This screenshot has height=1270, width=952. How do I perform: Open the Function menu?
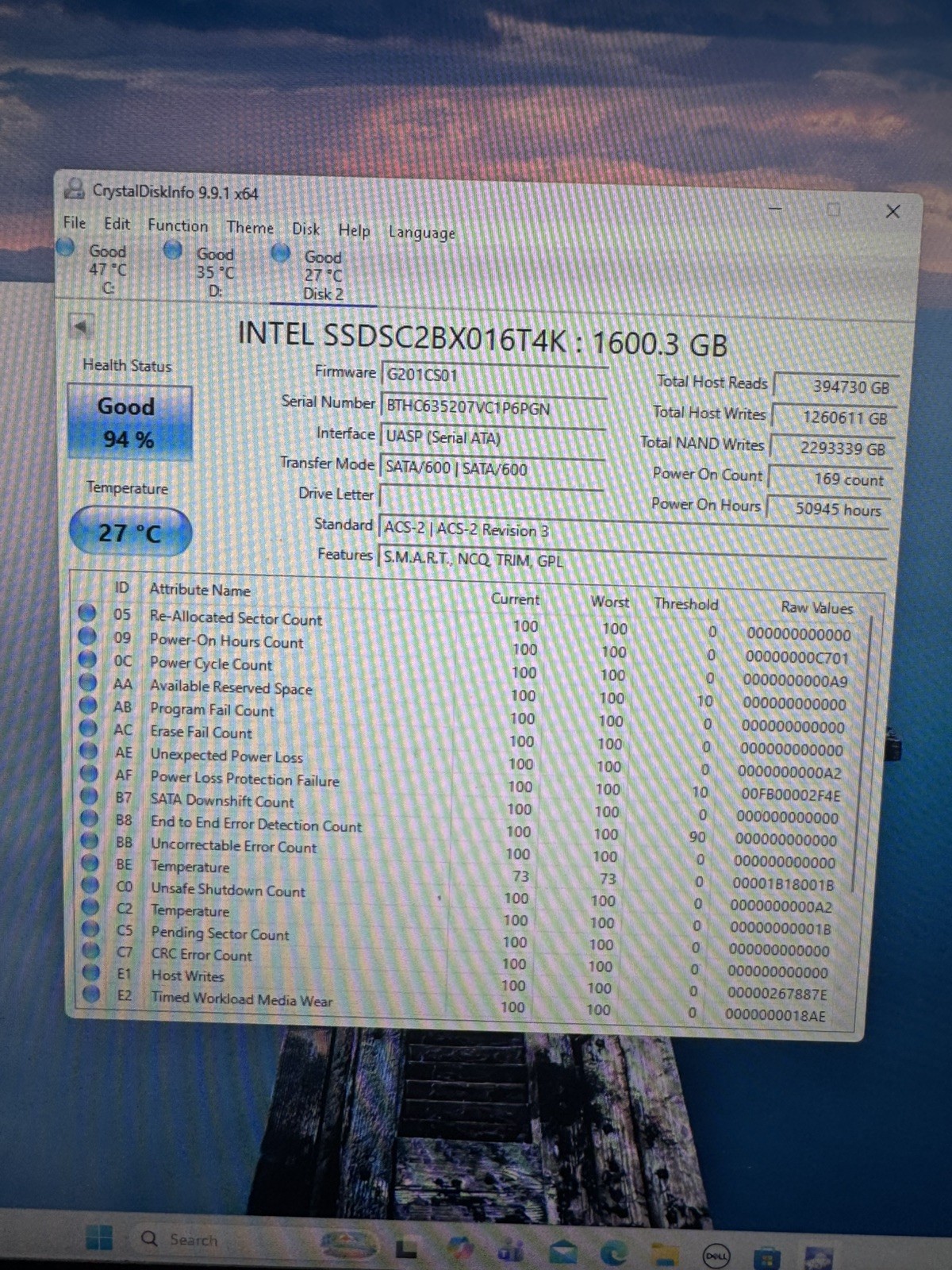178,225
